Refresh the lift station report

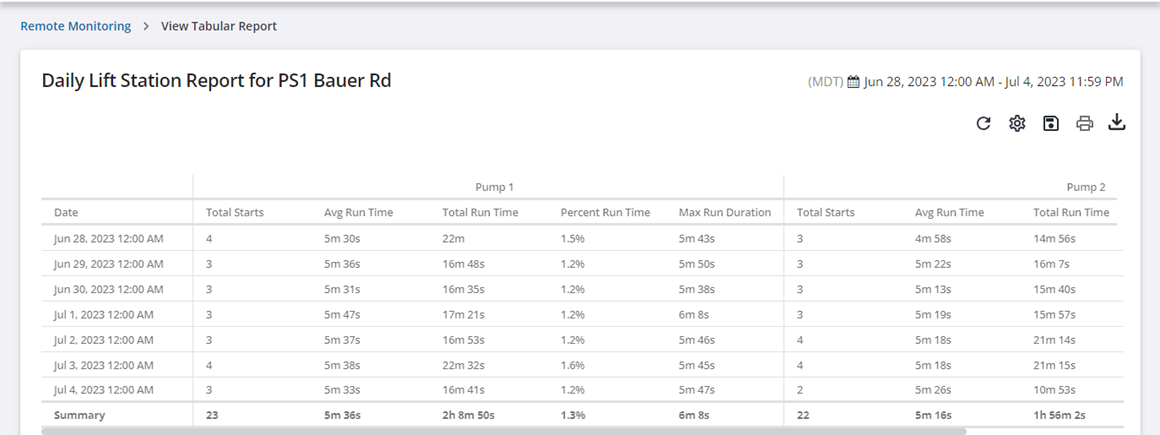point(983,123)
